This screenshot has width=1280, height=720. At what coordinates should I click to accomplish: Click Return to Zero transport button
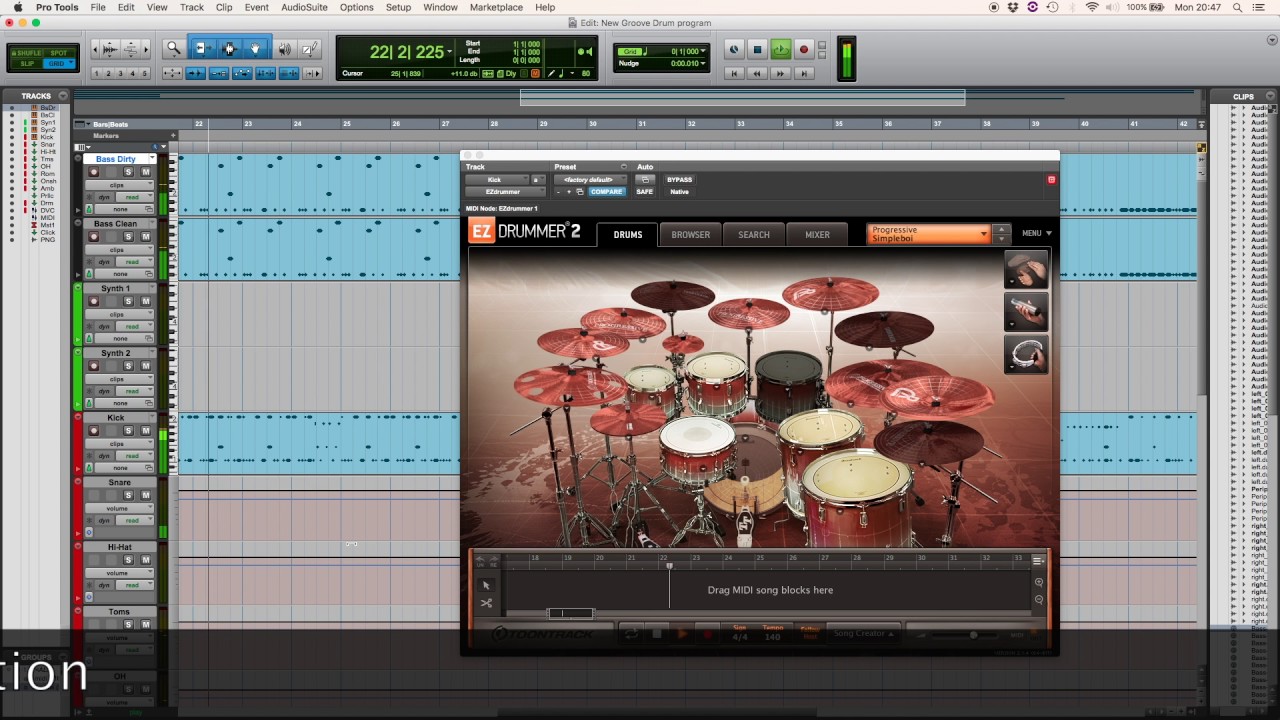[735, 73]
